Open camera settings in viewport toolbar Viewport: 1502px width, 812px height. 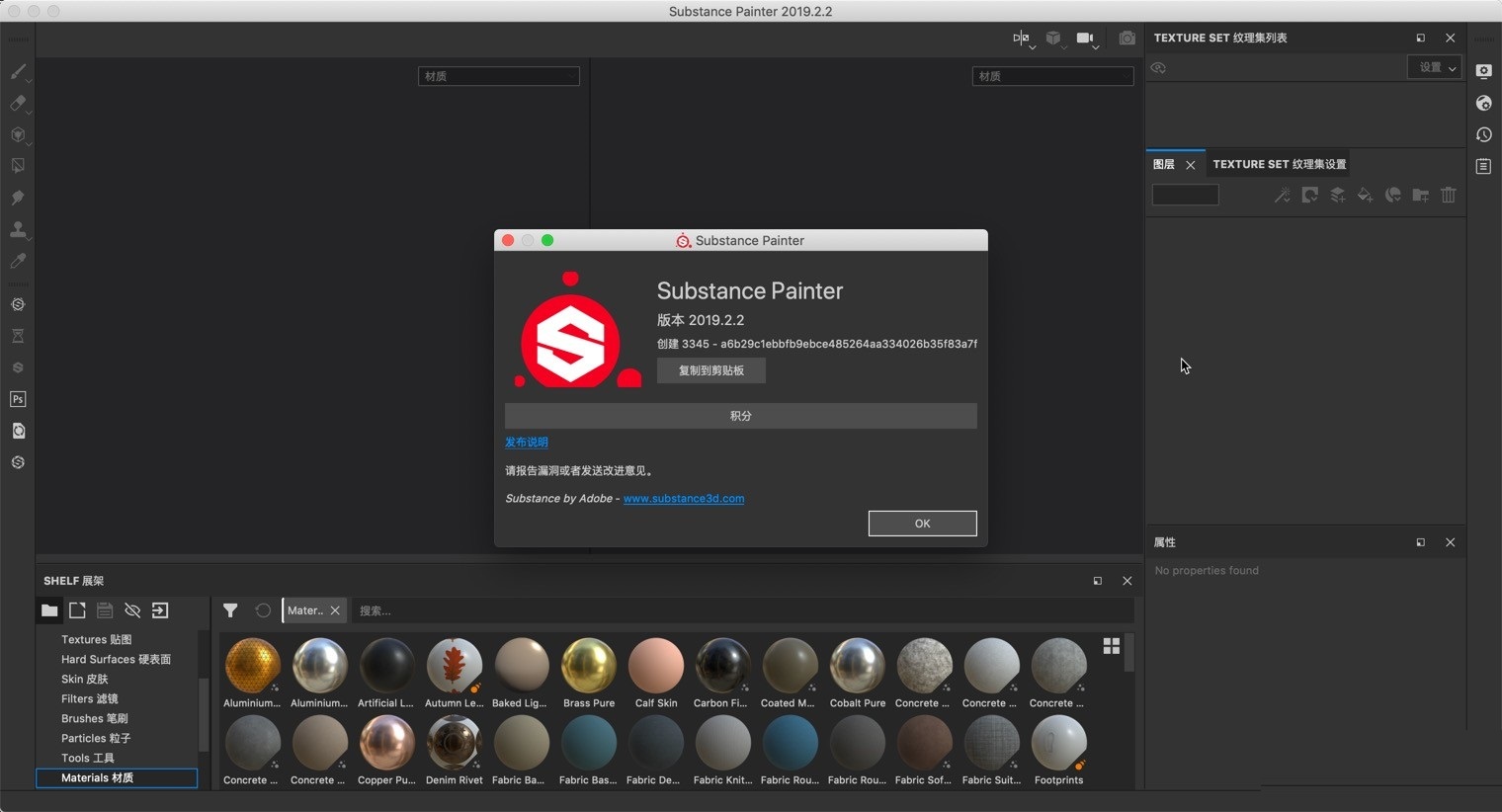[x=1086, y=38]
